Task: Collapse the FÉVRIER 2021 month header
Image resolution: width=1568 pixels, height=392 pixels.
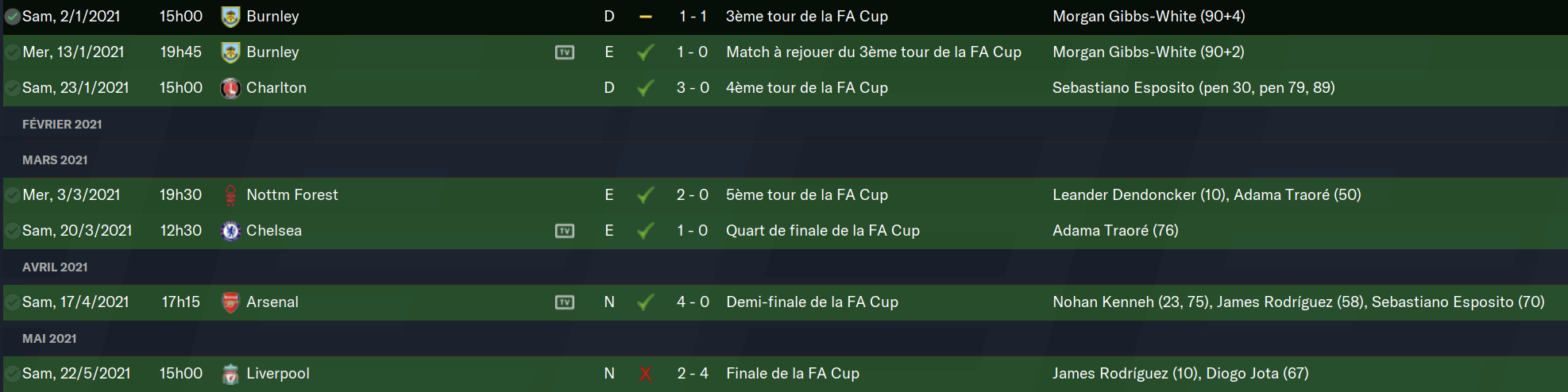Action: click(x=62, y=124)
